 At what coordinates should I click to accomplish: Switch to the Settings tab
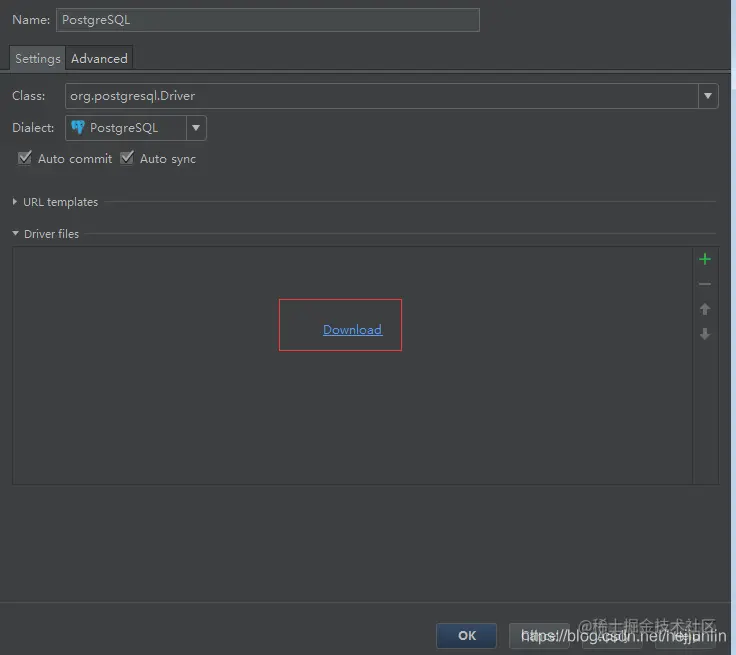point(38,58)
